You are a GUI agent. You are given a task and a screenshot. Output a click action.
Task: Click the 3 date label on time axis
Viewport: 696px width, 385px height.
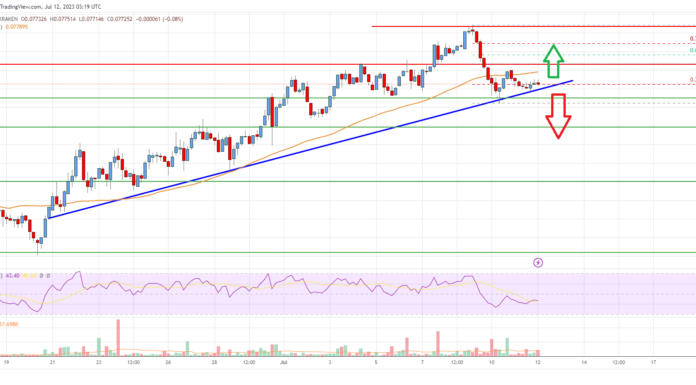tap(330, 362)
